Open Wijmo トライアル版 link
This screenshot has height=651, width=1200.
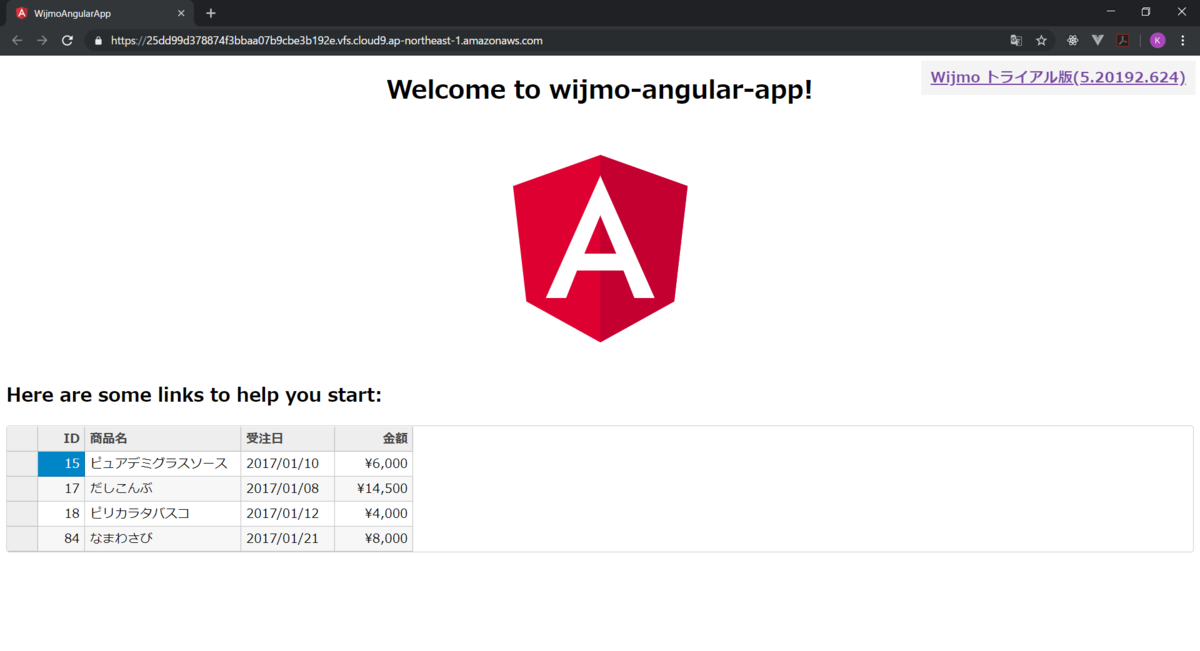[1057, 77]
